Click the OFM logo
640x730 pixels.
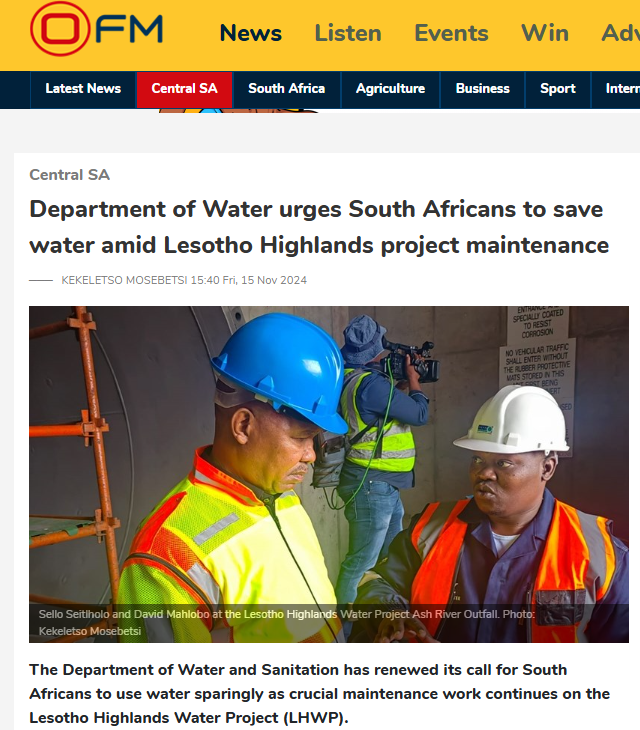point(96,29)
